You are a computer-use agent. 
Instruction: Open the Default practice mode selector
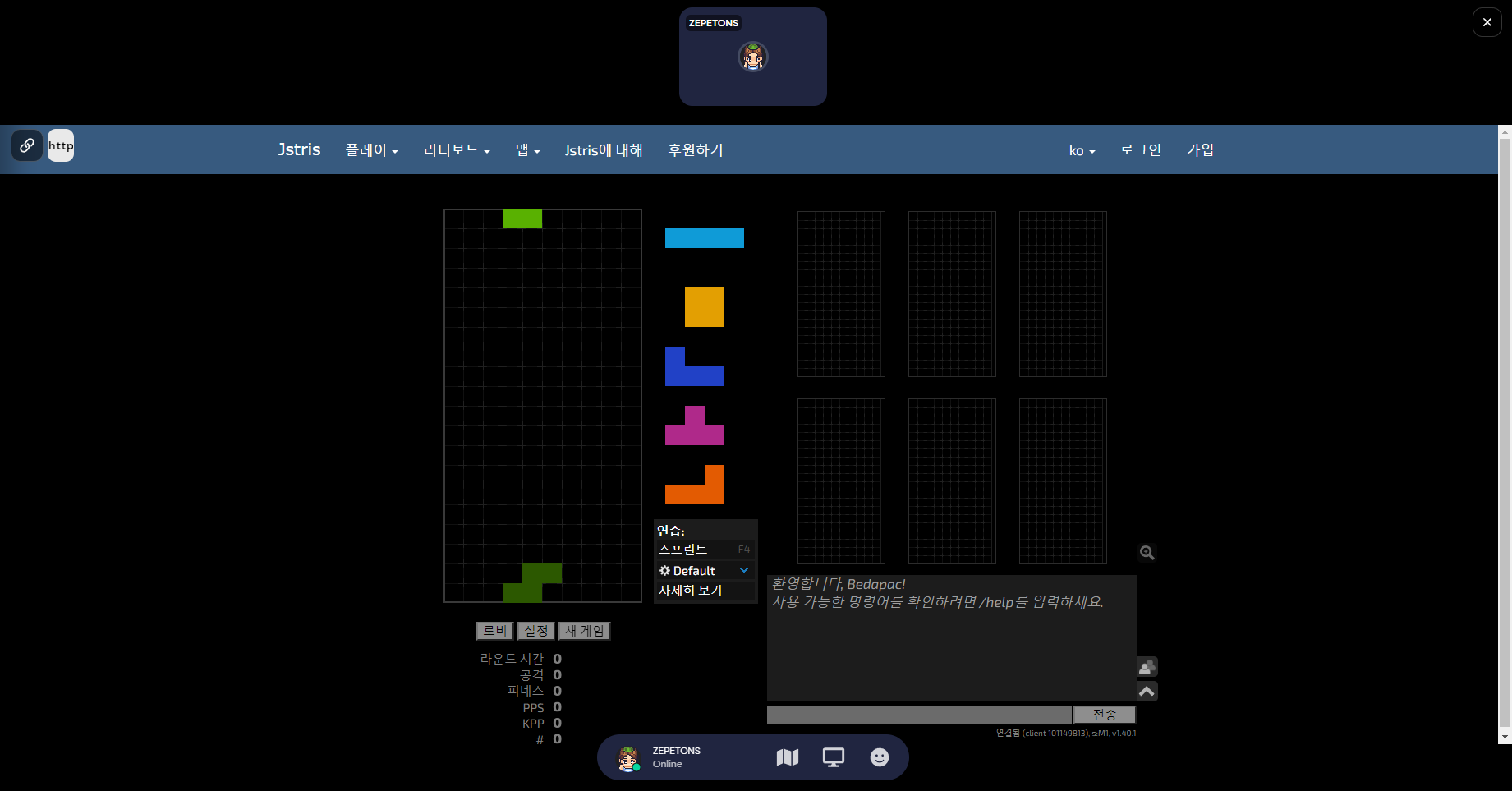click(x=705, y=571)
